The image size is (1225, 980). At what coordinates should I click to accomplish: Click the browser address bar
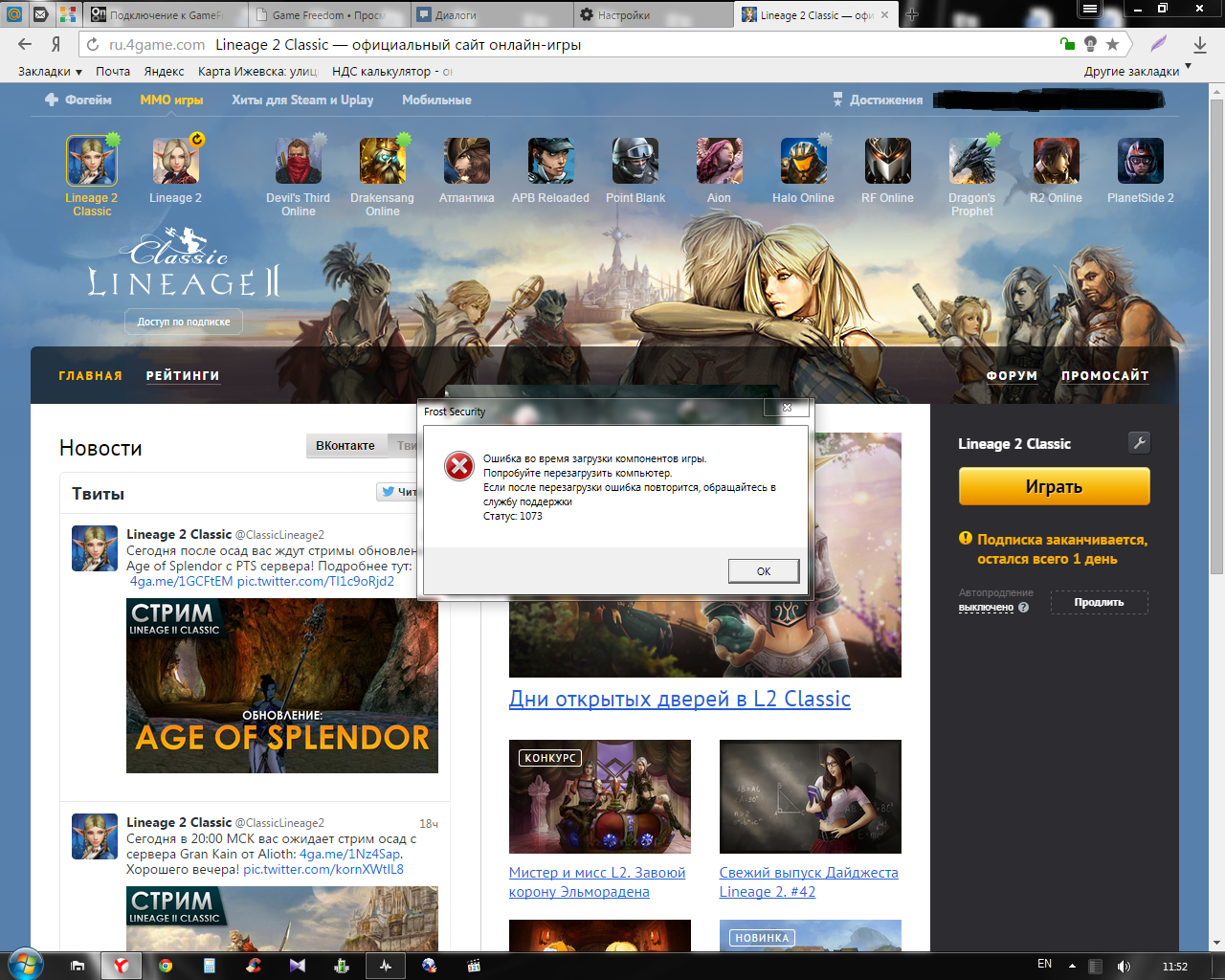(x=574, y=44)
